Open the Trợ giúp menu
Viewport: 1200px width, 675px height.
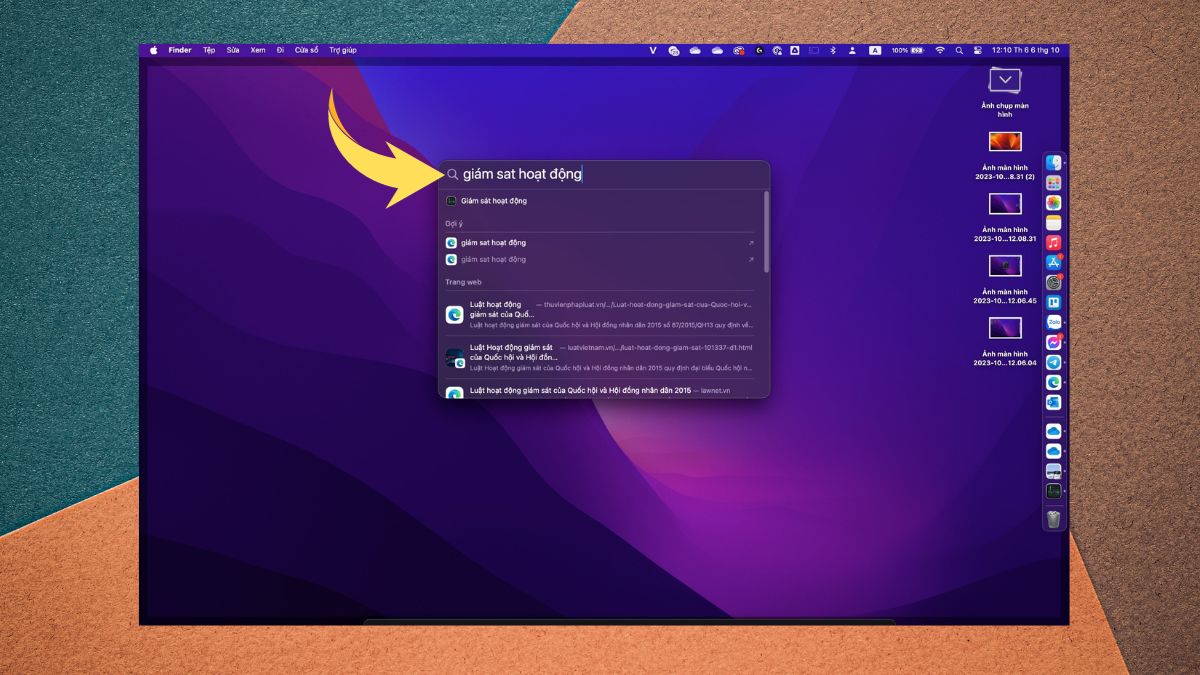tap(343, 50)
